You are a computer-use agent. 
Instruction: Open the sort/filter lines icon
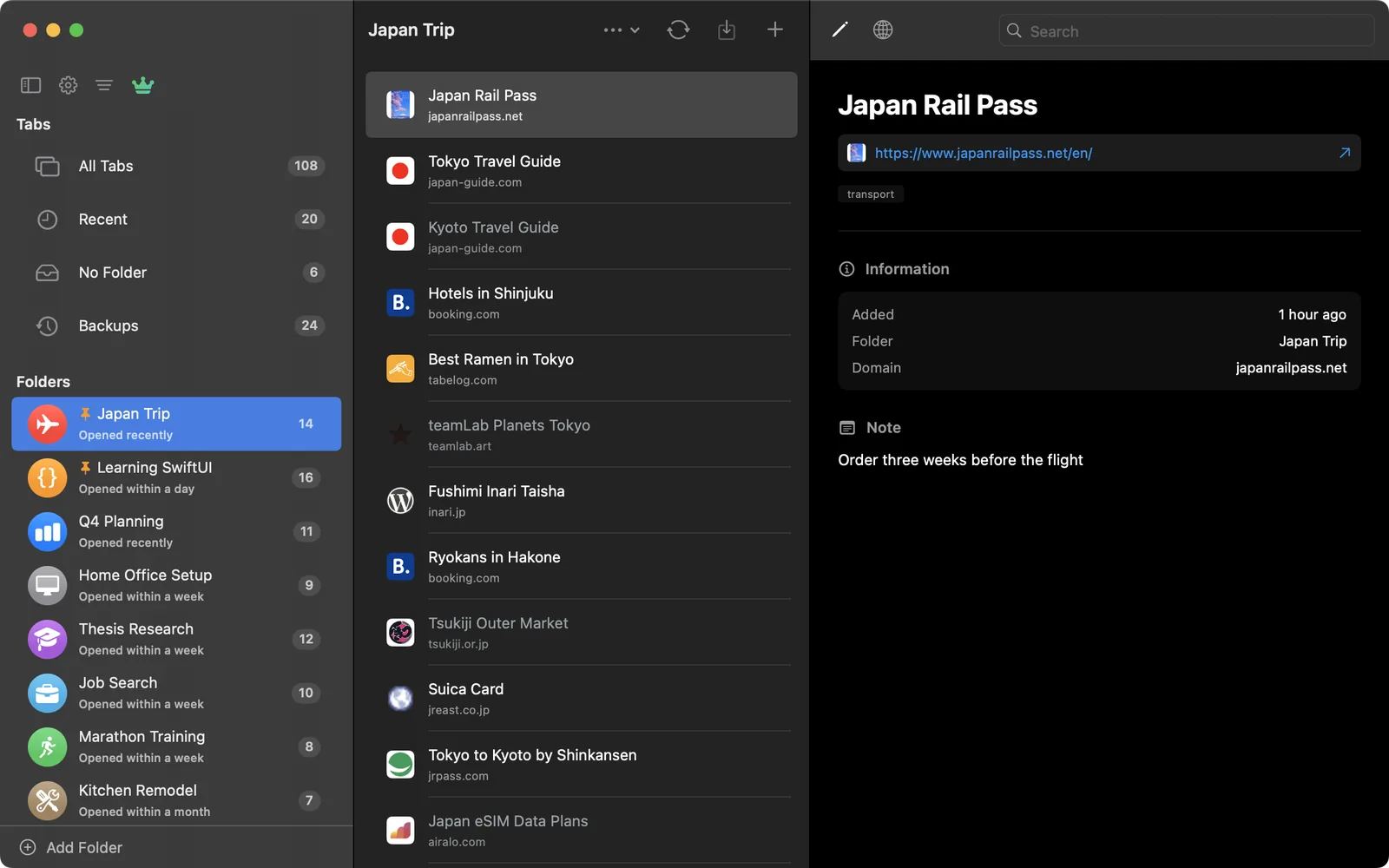click(x=104, y=85)
